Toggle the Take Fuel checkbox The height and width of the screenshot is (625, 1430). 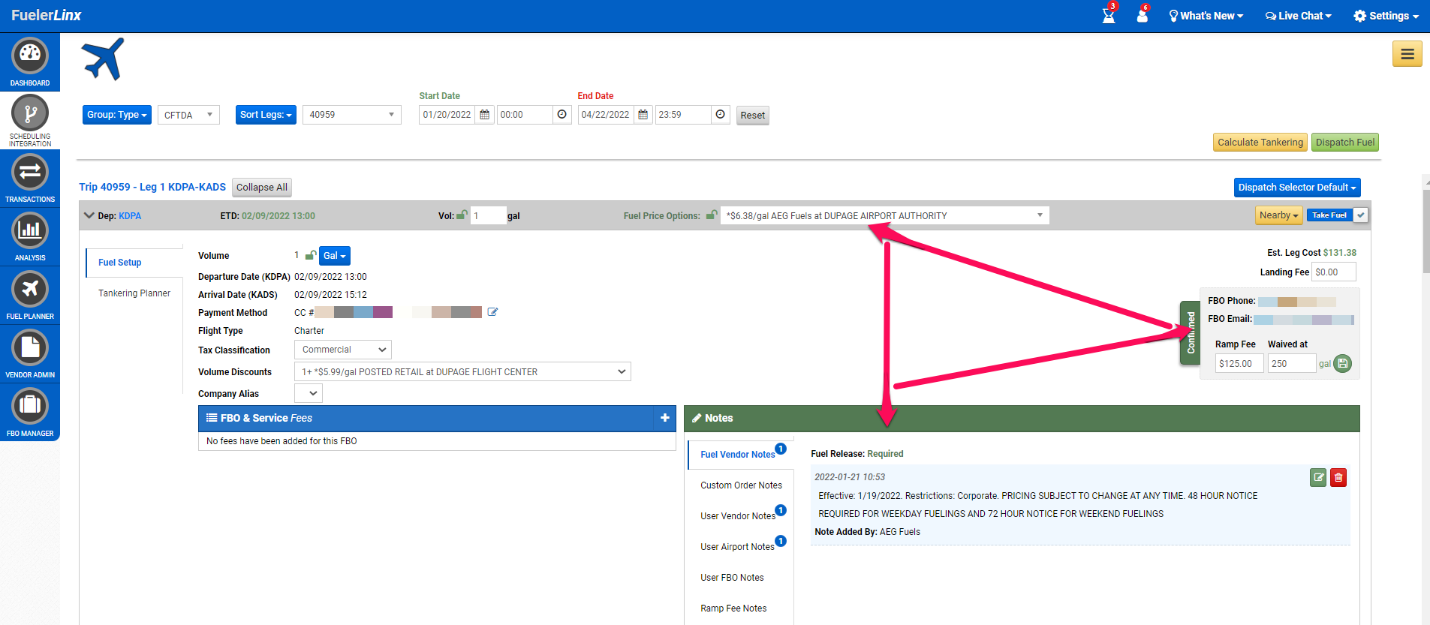pyautogui.click(x=1359, y=215)
